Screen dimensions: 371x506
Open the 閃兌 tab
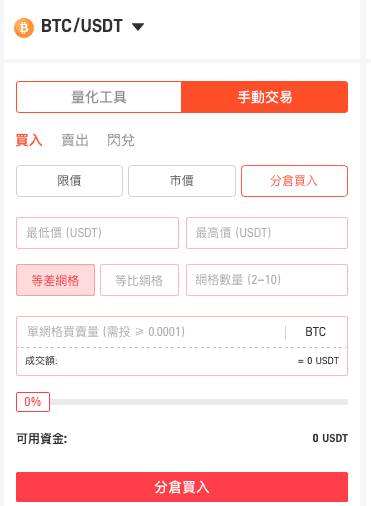point(121,140)
